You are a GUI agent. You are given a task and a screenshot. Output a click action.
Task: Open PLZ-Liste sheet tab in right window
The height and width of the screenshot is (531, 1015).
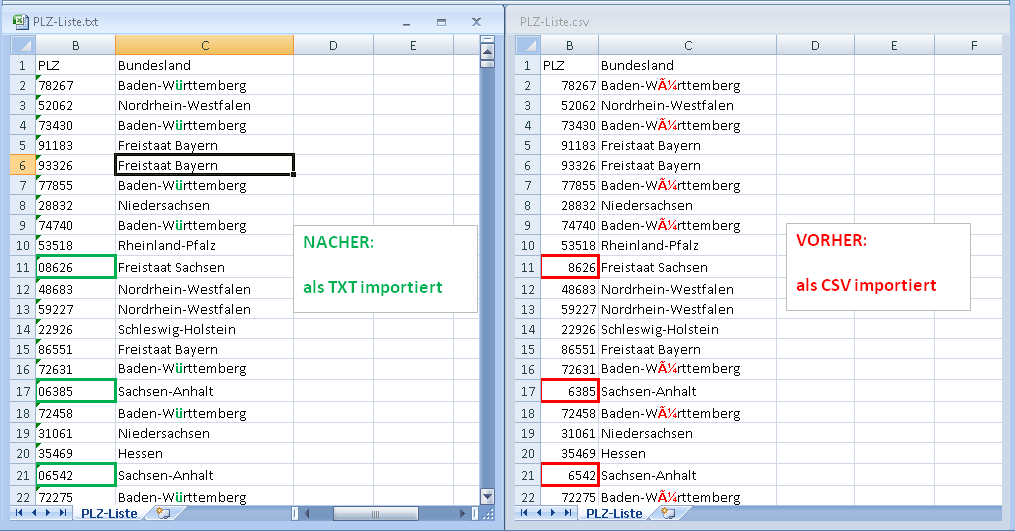click(614, 513)
